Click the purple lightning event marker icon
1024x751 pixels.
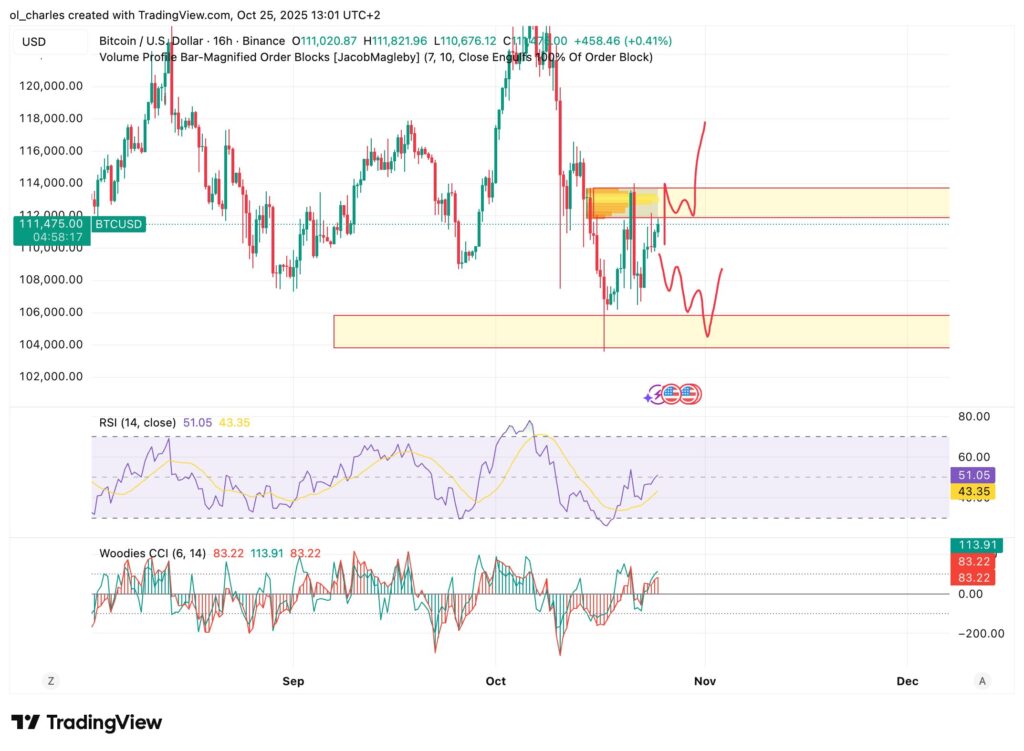pos(657,393)
